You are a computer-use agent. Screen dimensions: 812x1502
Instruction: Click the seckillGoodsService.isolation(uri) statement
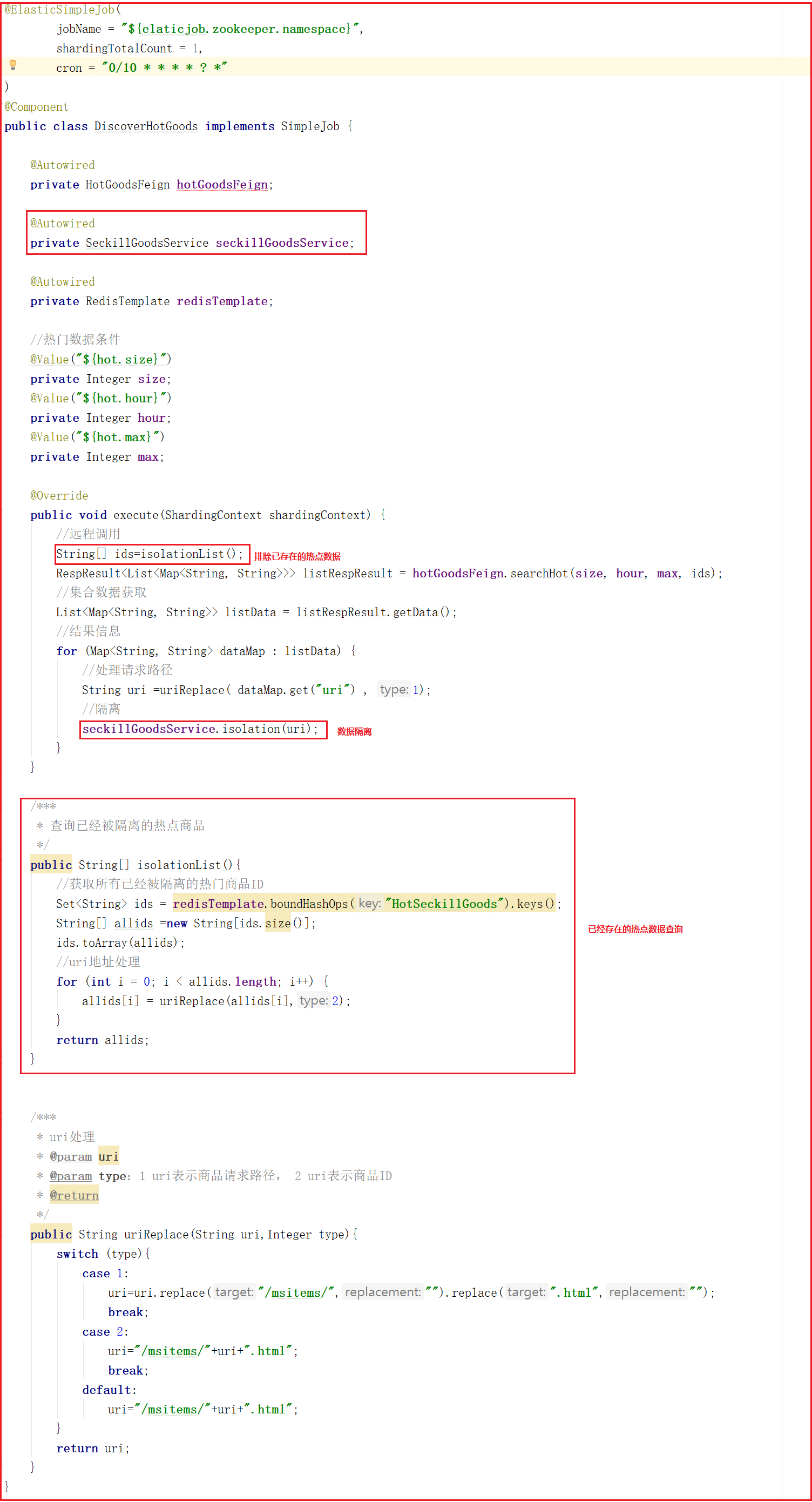coord(200,729)
